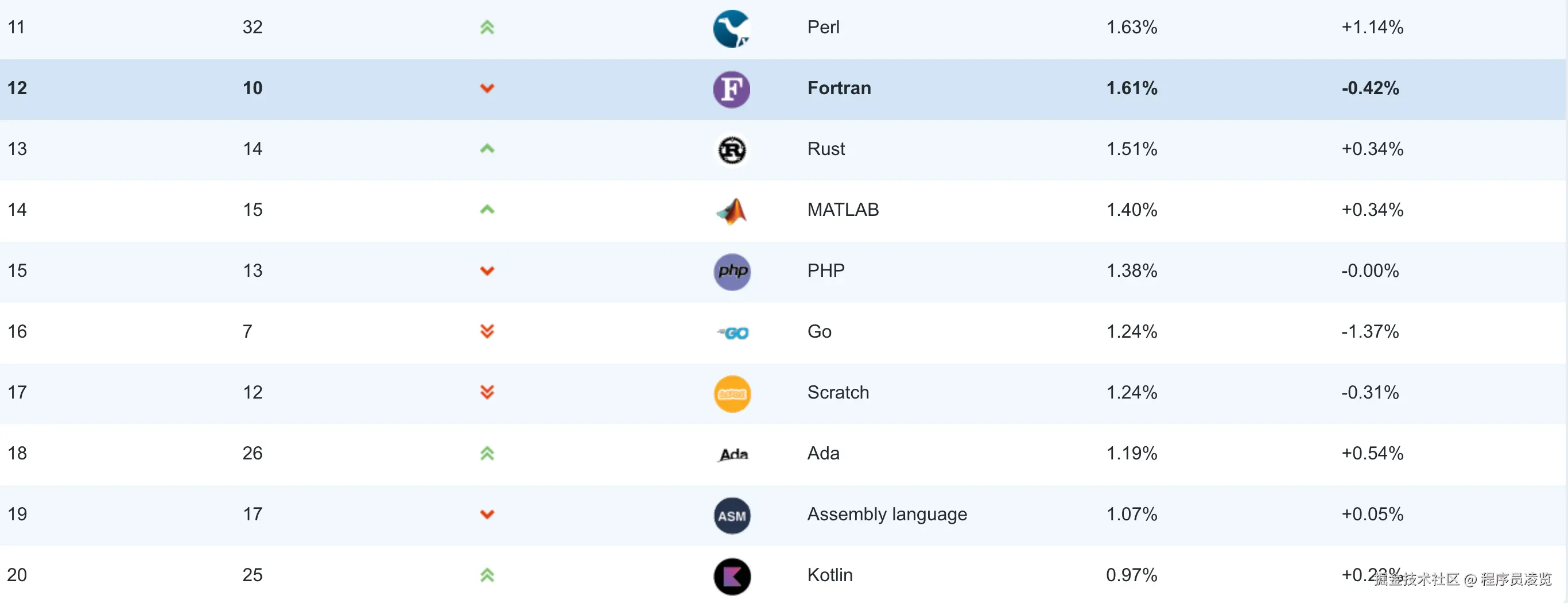Click the Kotlin language name

[x=829, y=575]
